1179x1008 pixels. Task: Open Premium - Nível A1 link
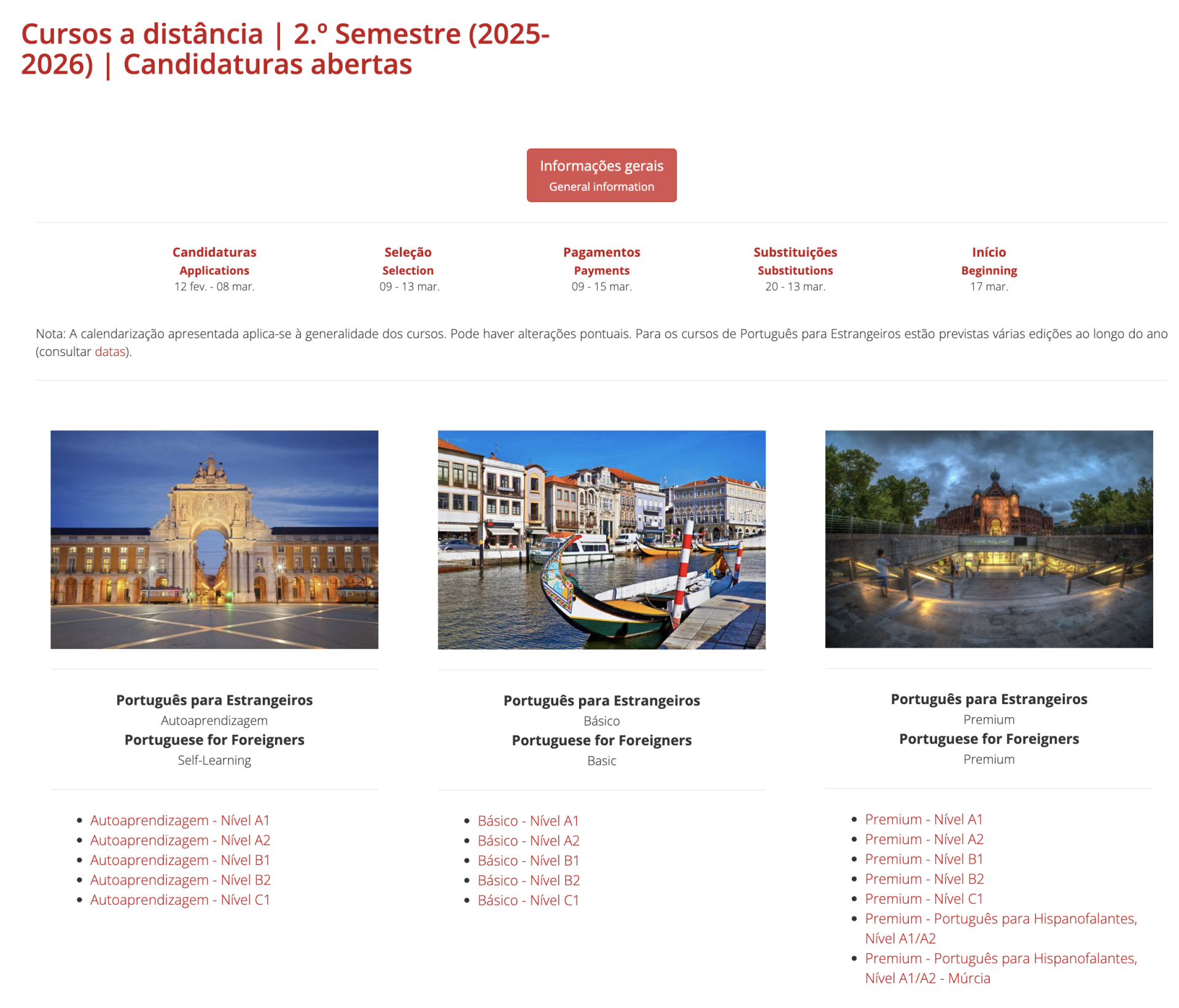click(924, 819)
